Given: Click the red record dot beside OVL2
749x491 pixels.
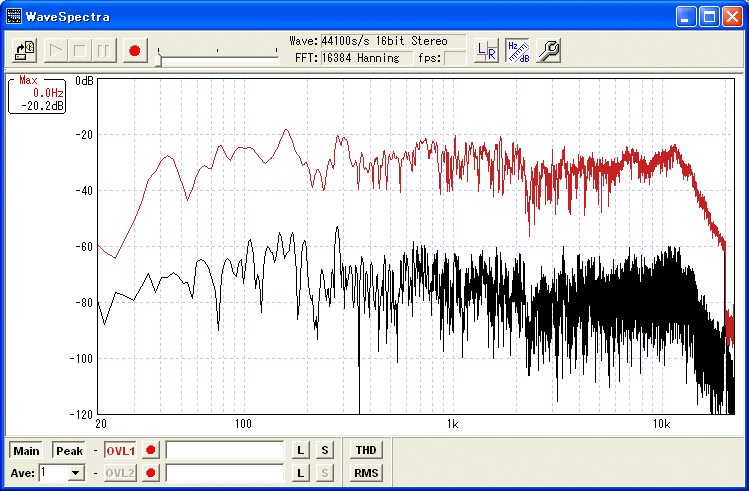Looking at the screenshot, I should point(151,473).
